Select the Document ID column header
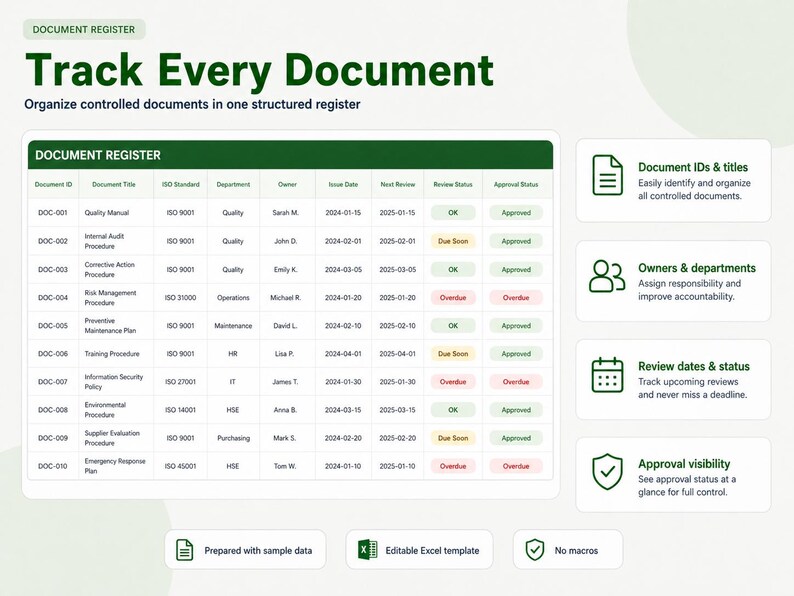 pos(53,184)
